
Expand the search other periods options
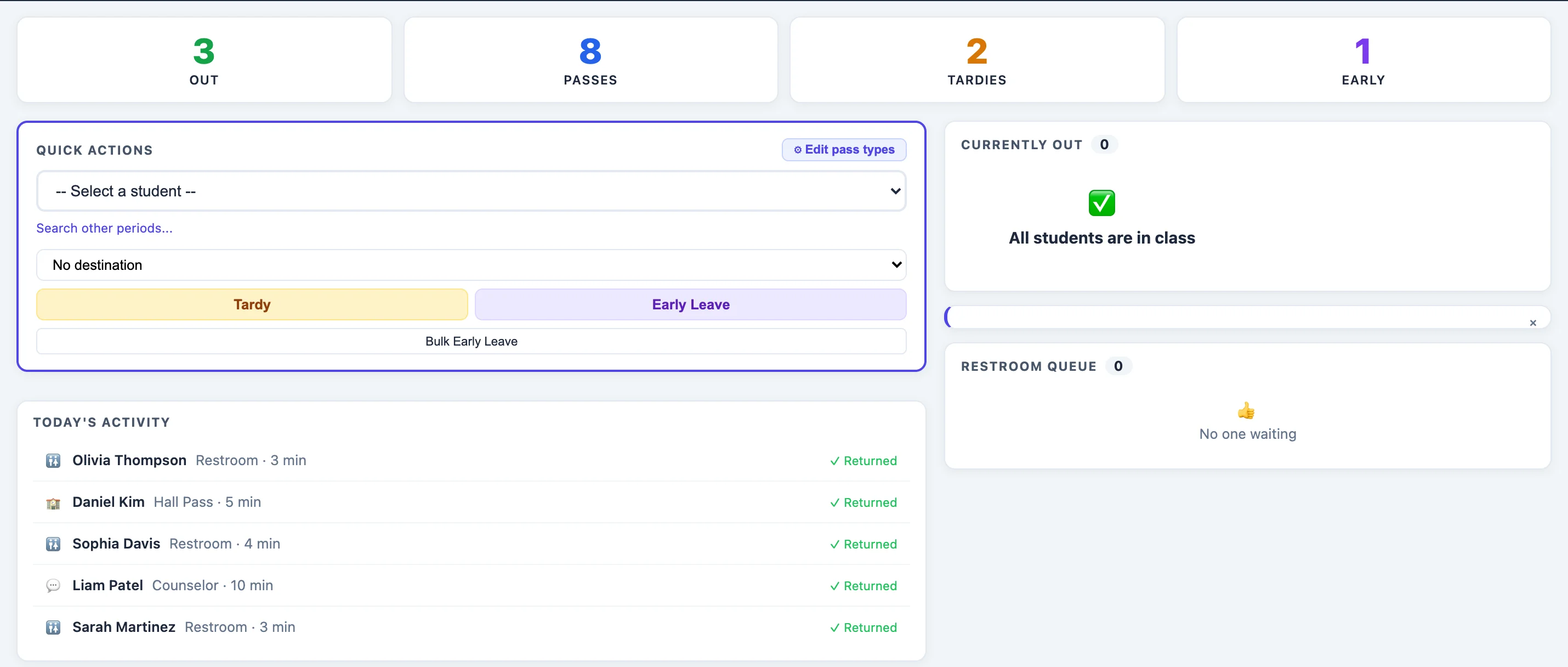(104, 228)
